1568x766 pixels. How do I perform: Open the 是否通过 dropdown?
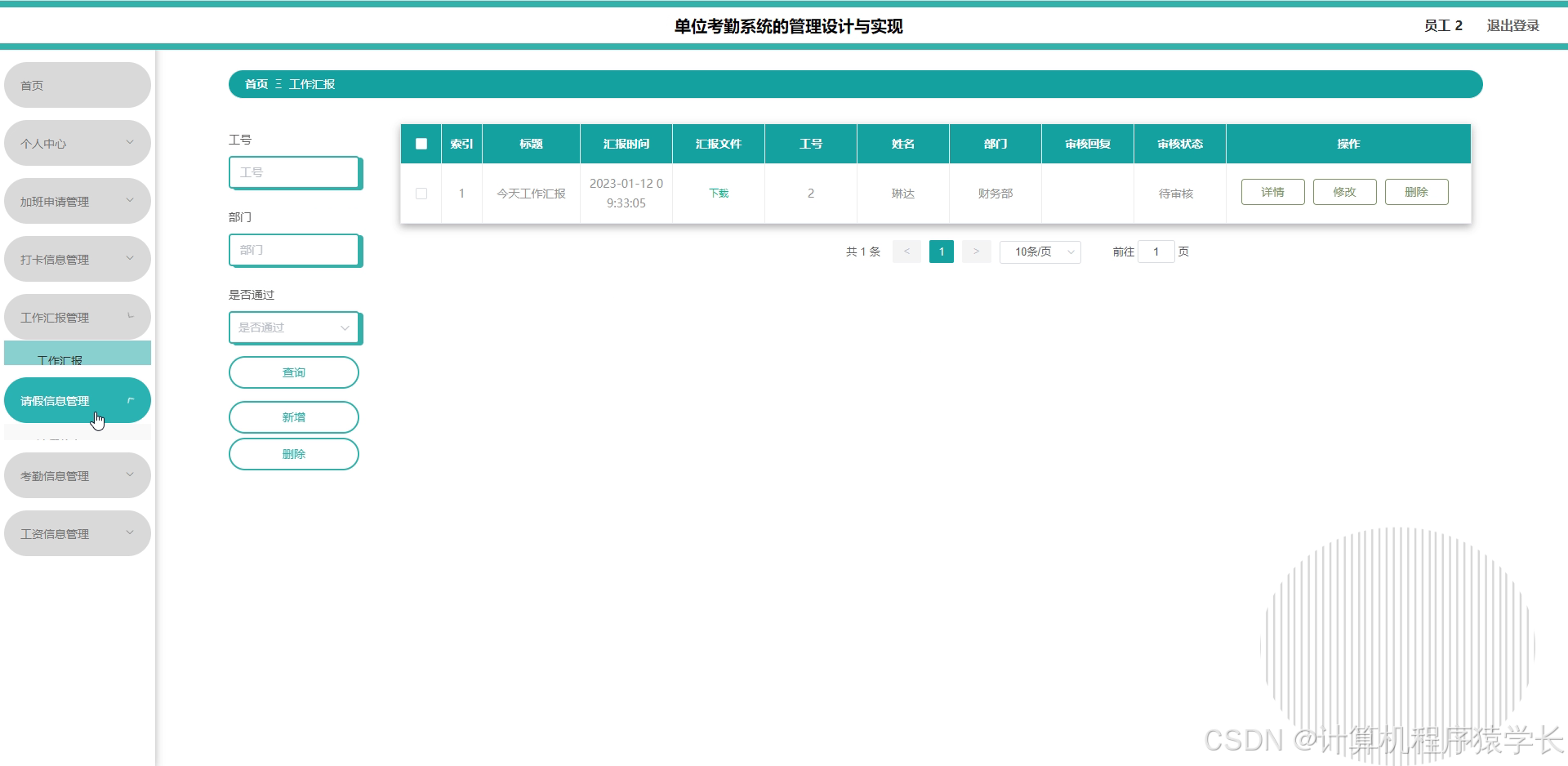pyautogui.click(x=294, y=327)
